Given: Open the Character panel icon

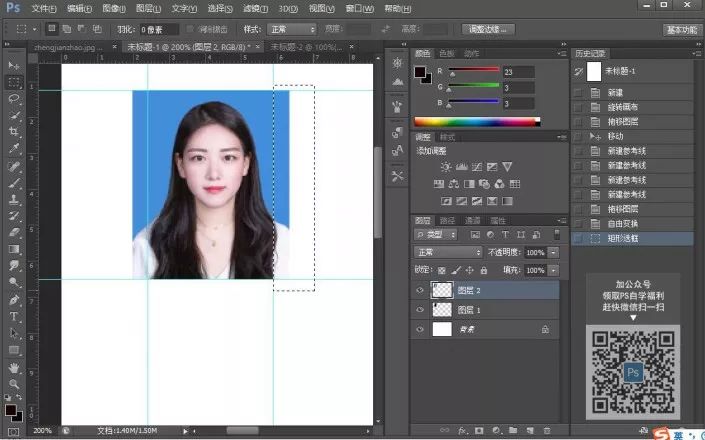Looking at the screenshot, I should point(397,151).
